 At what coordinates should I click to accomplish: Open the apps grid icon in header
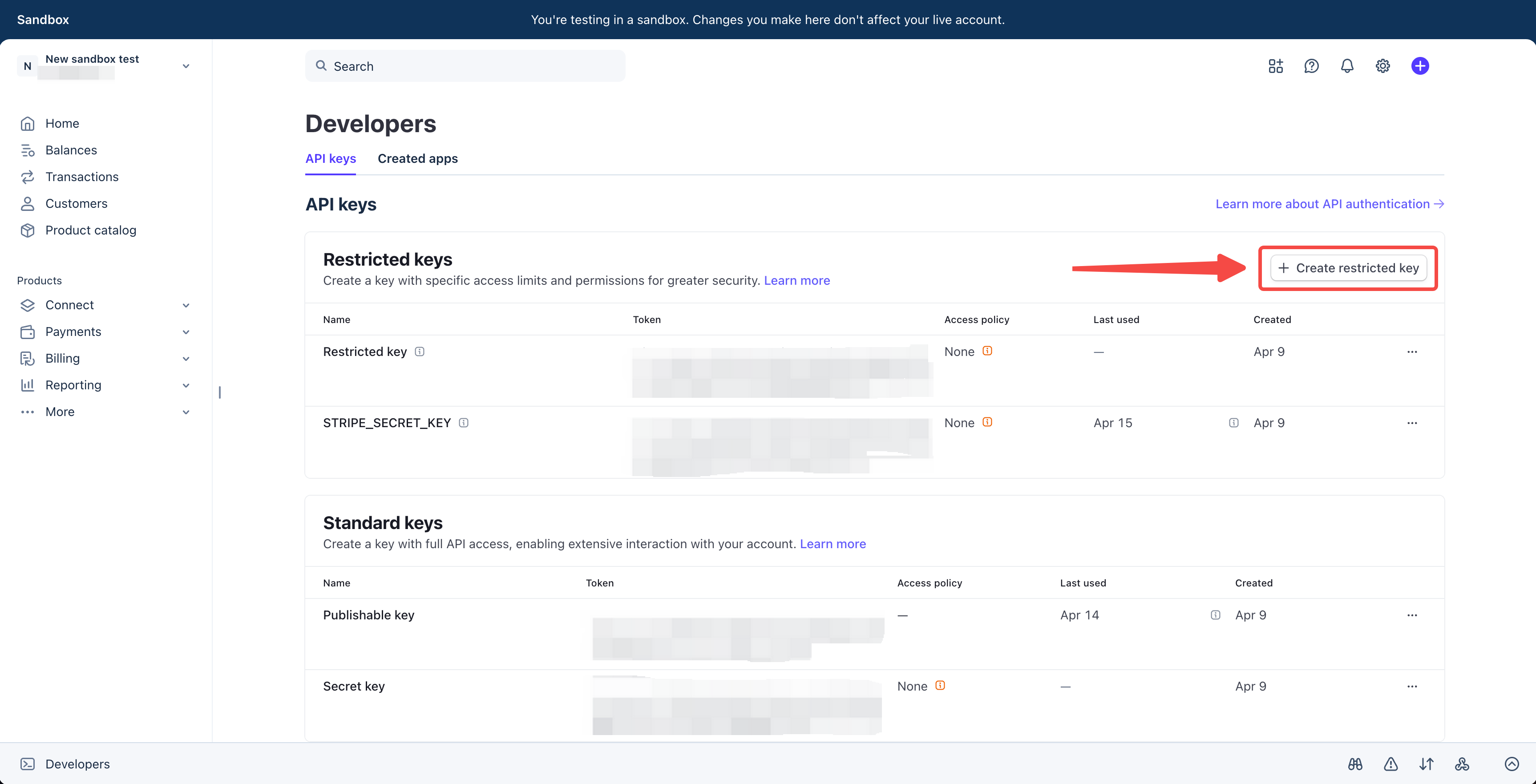coord(1275,66)
